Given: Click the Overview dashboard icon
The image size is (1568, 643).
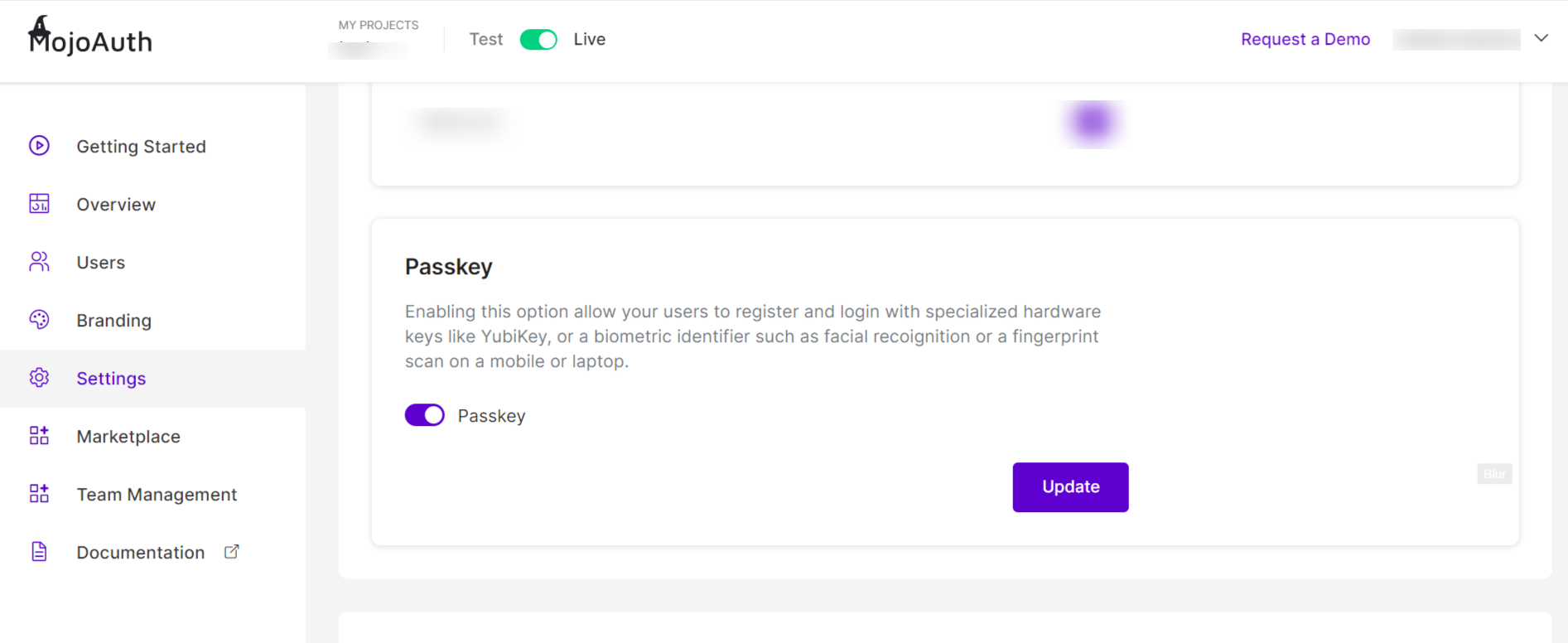Looking at the screenshot, I should pyautogui.click(x=39, y=204).
